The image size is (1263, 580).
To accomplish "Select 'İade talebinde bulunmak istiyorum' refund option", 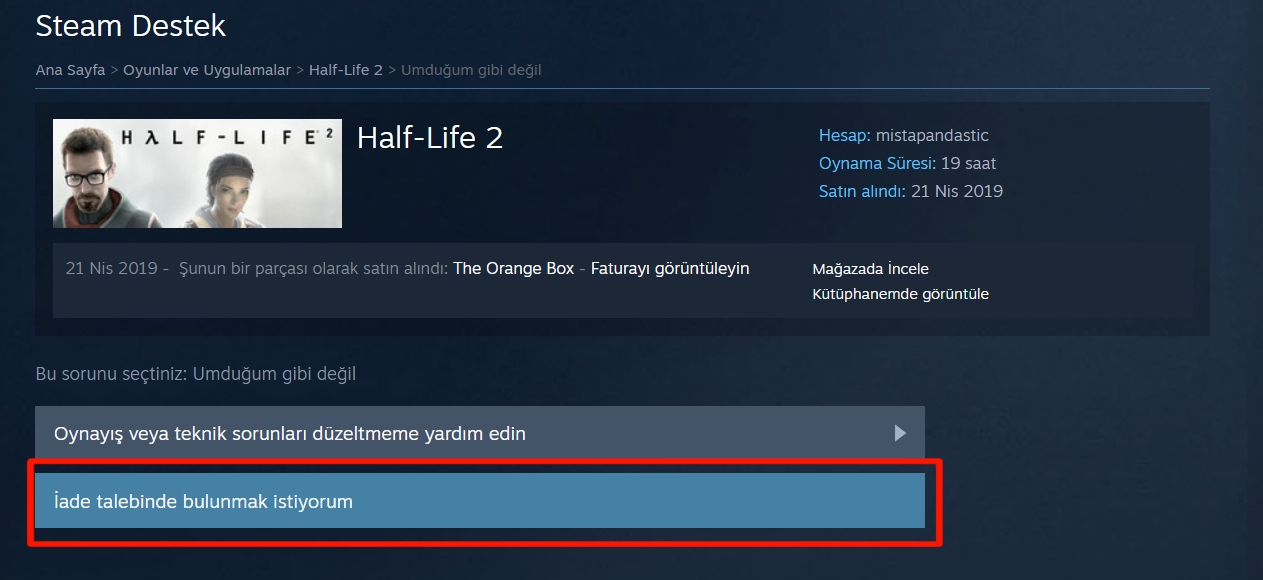I will pyautogui.click(x=480, y=501).
